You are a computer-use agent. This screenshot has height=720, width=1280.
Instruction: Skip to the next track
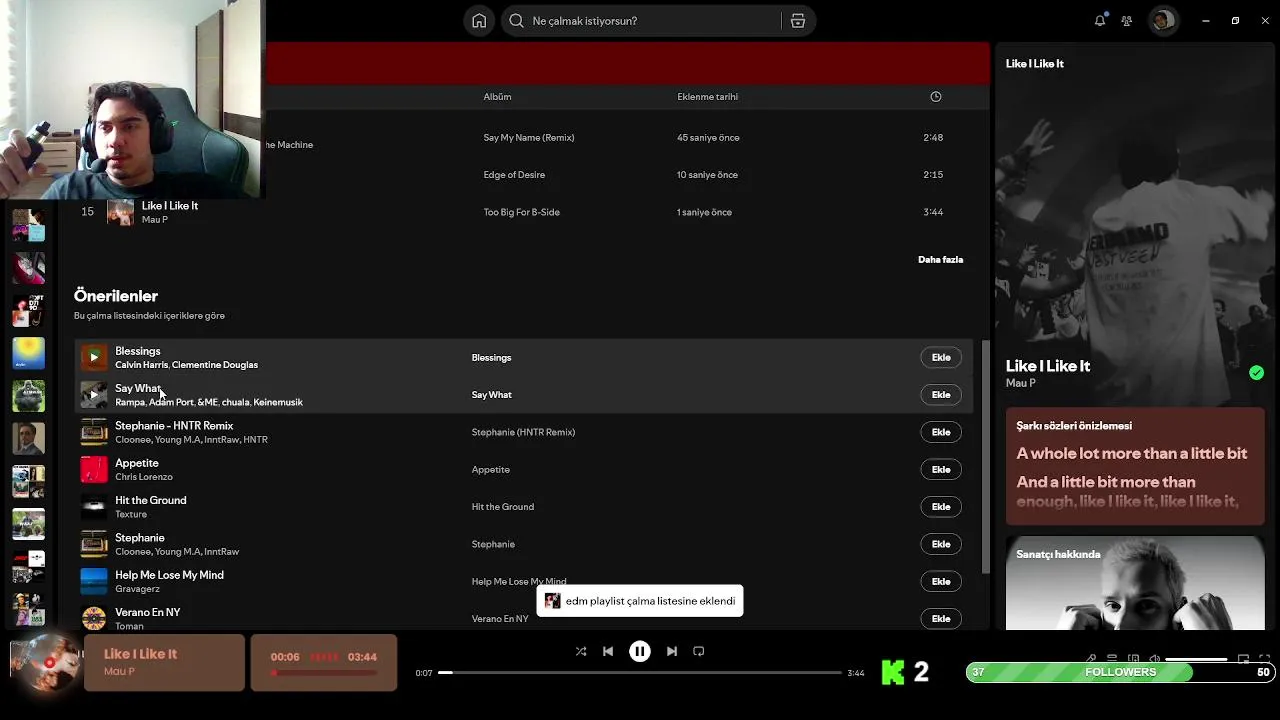click(672, 651)
